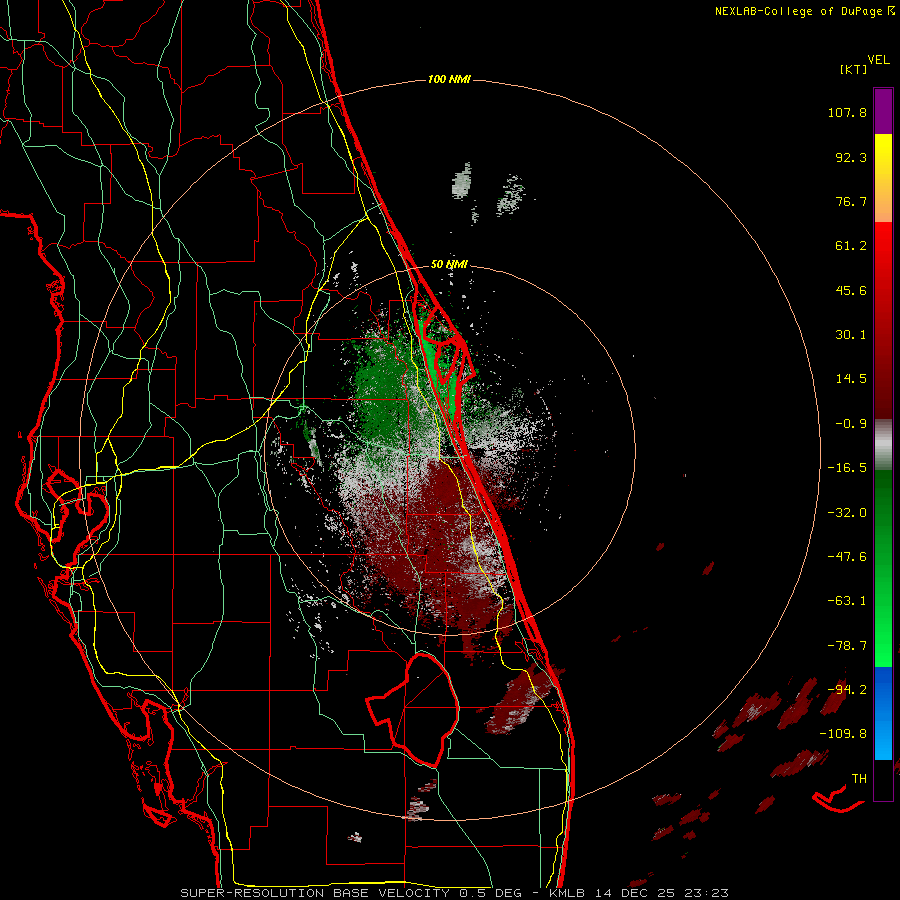Screen dimensions: 900x900
Task: Pick the black TH segment of the color bar
Action: [883, 779]
